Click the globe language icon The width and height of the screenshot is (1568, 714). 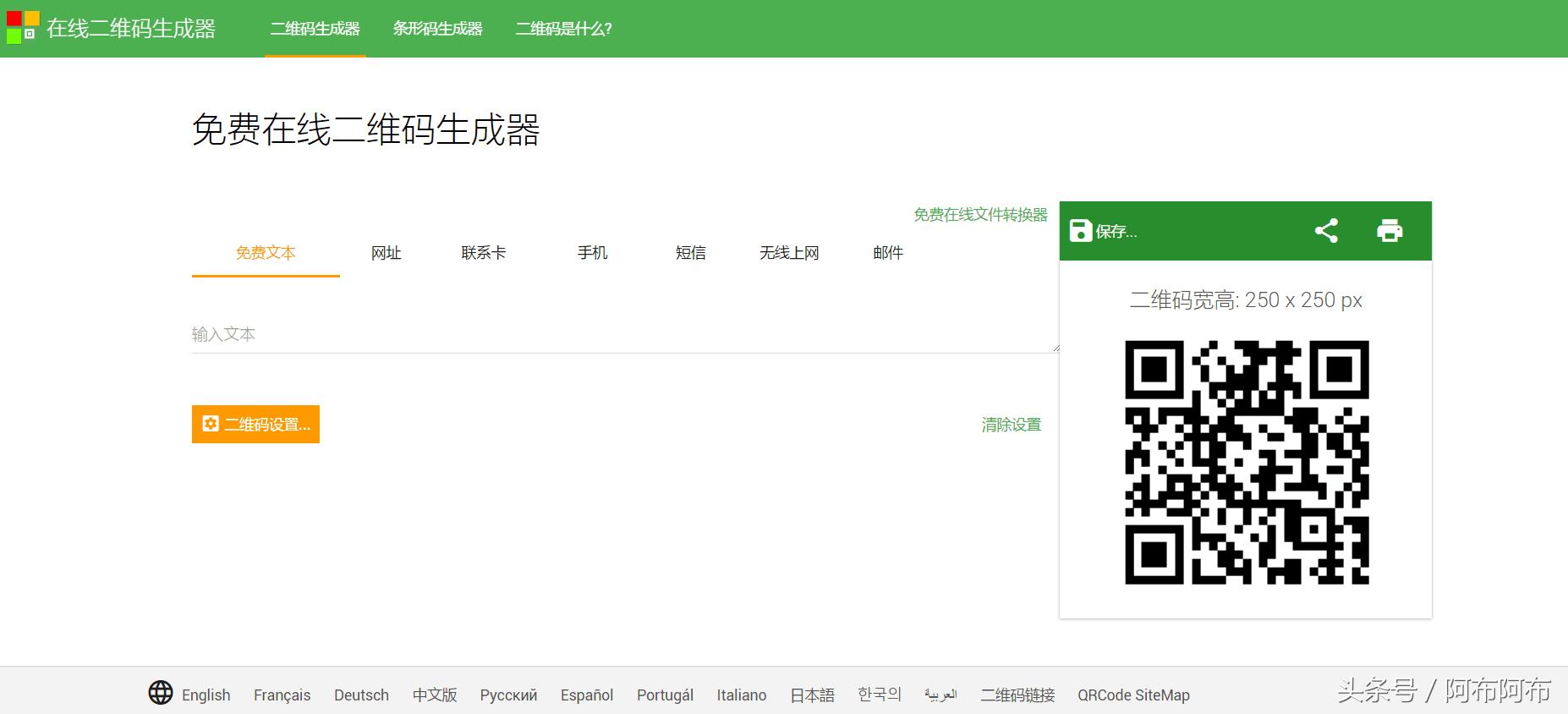click(161, 693)
